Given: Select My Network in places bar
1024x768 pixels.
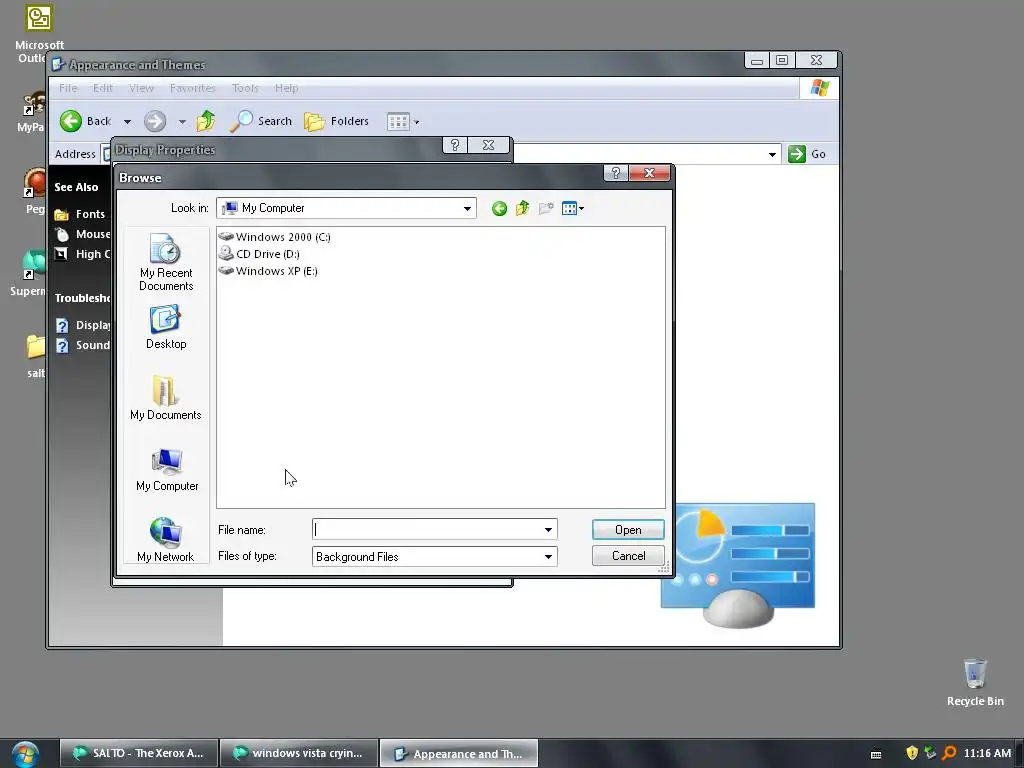Looking at the screenshot, I should click(x=165, y=539).
